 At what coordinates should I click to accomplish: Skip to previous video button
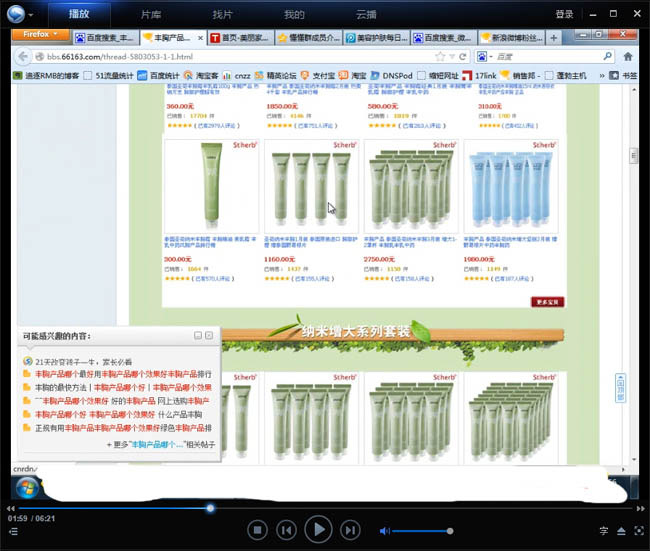tap(286, 530)
